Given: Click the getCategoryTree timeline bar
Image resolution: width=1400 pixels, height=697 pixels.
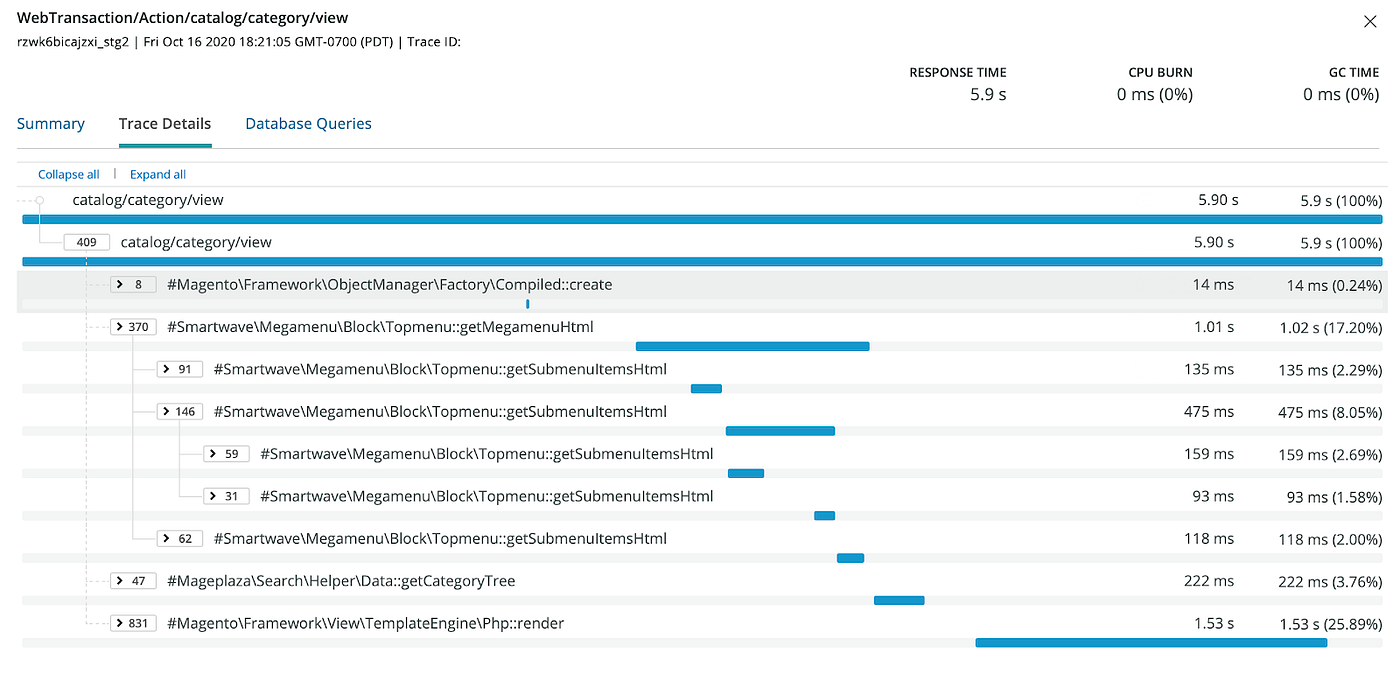Looking at the screenshot, I should (x=899, y=600).
